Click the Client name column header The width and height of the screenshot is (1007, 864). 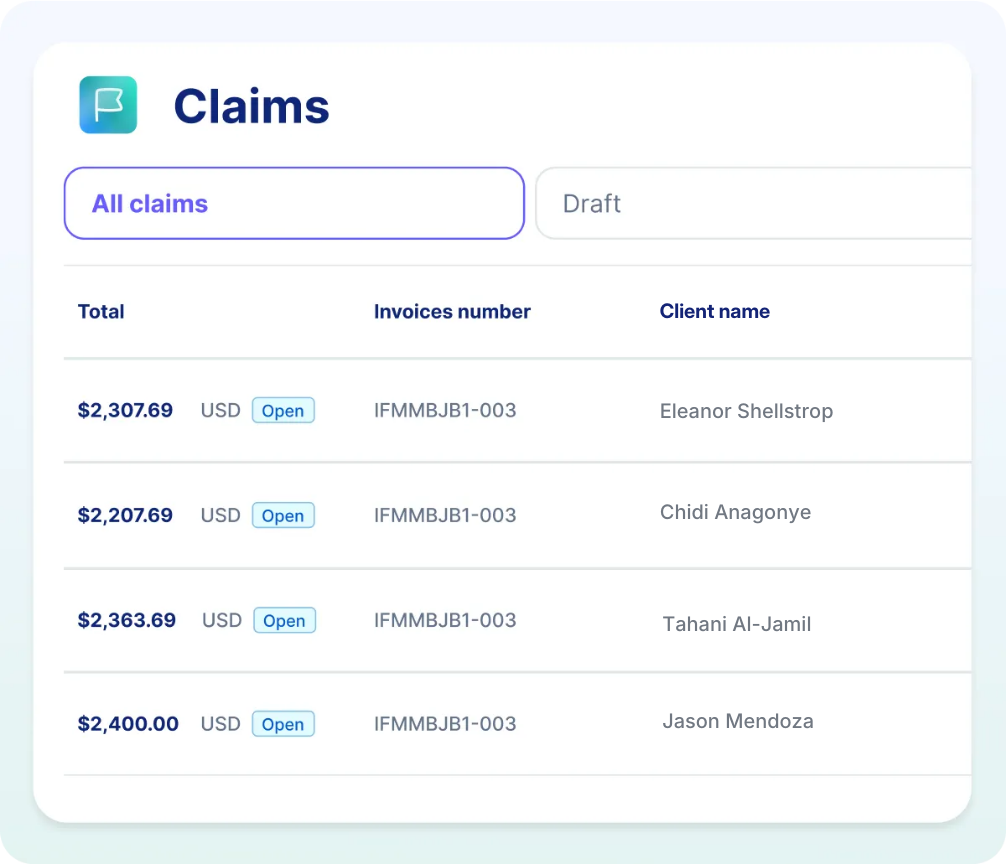tap(714, 311)
